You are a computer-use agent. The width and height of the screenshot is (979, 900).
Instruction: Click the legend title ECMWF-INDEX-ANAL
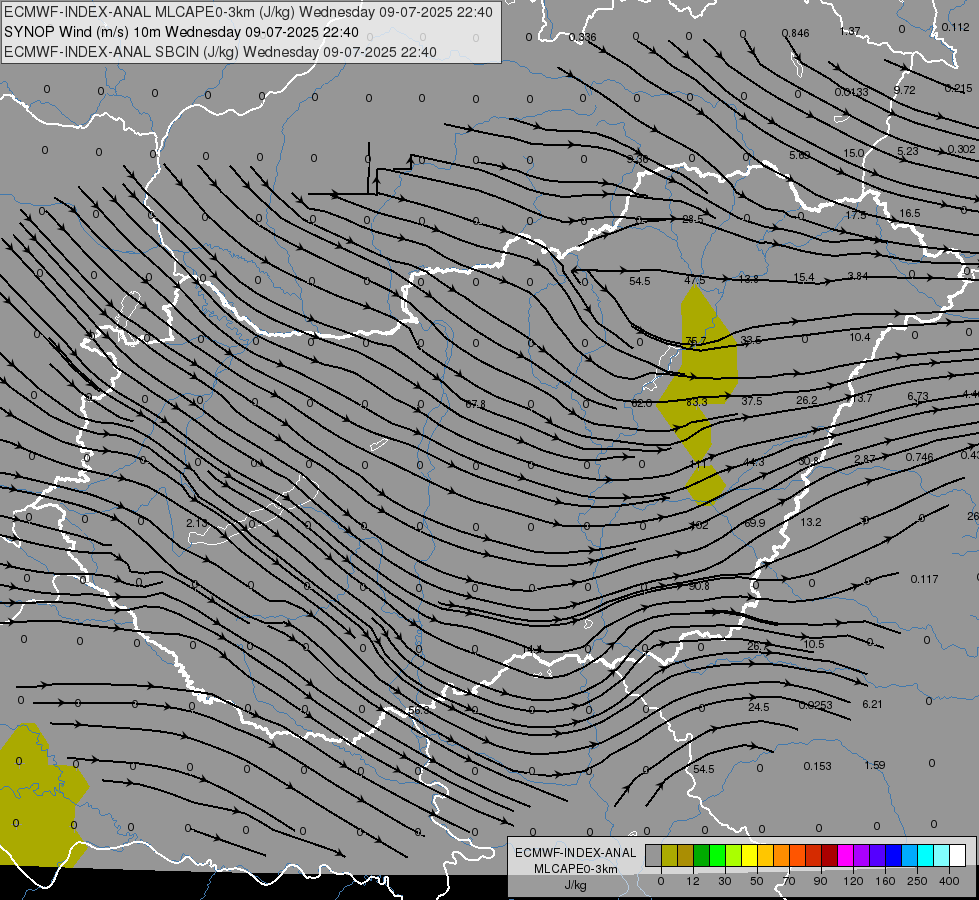point(576,853)
